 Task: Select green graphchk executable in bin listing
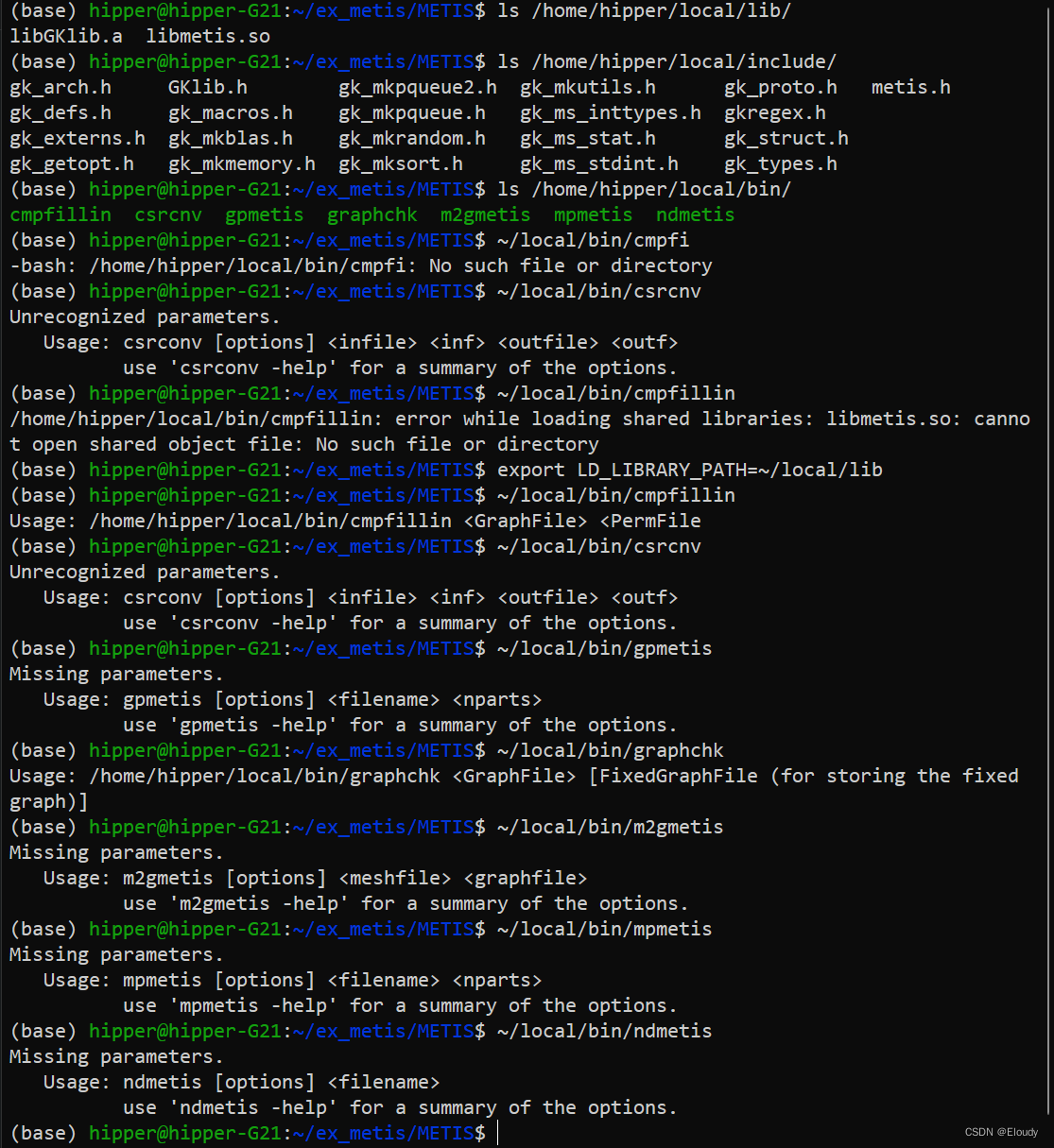point(372,214)
